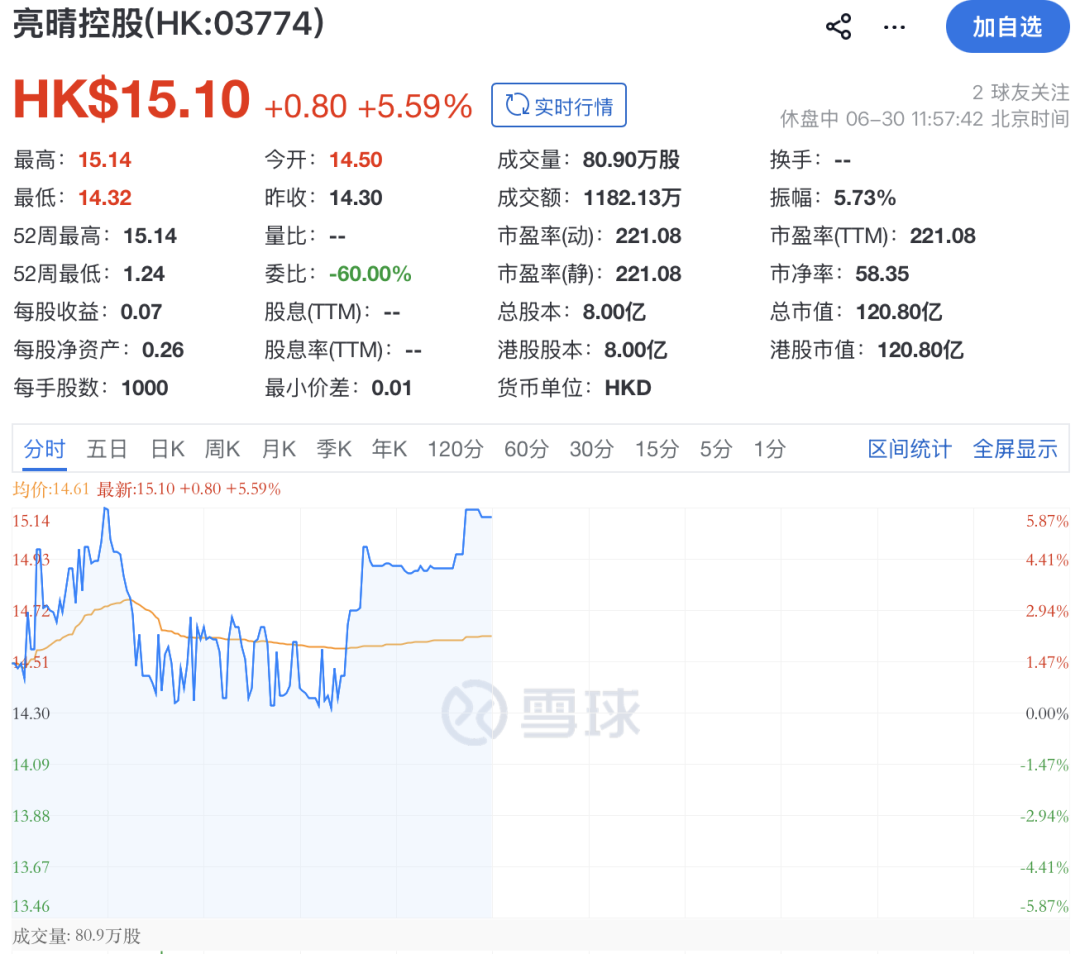This screenshot has width=1080, height=954.
Task: Select the 30分 interval tab
Action: coord(592,449)
